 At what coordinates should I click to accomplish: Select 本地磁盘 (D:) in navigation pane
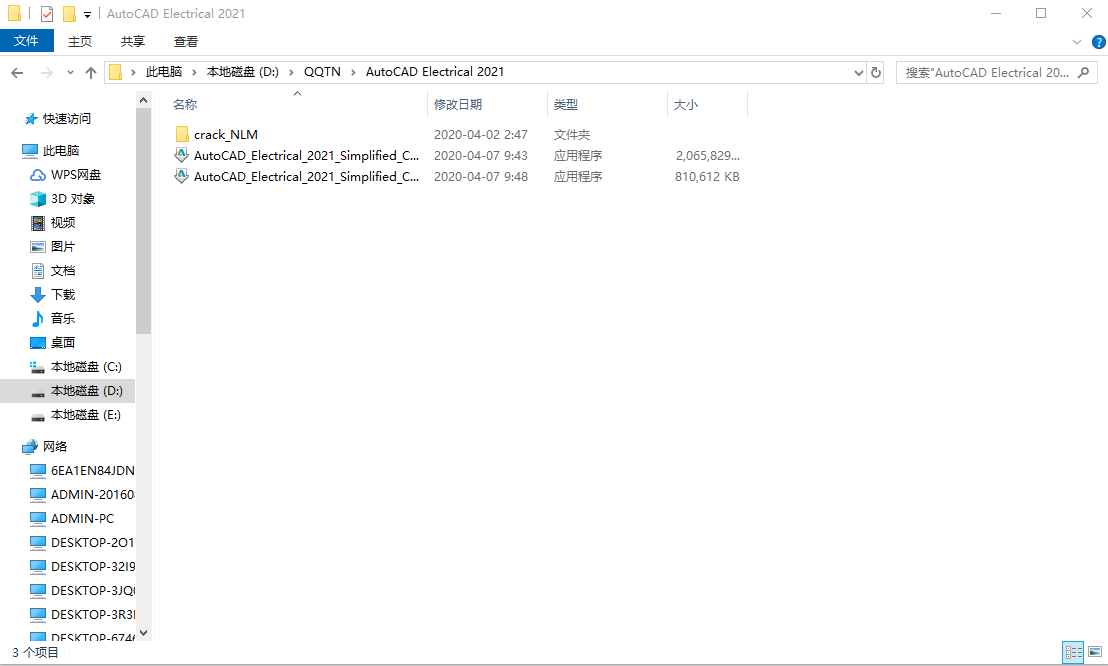coord(68,391)
